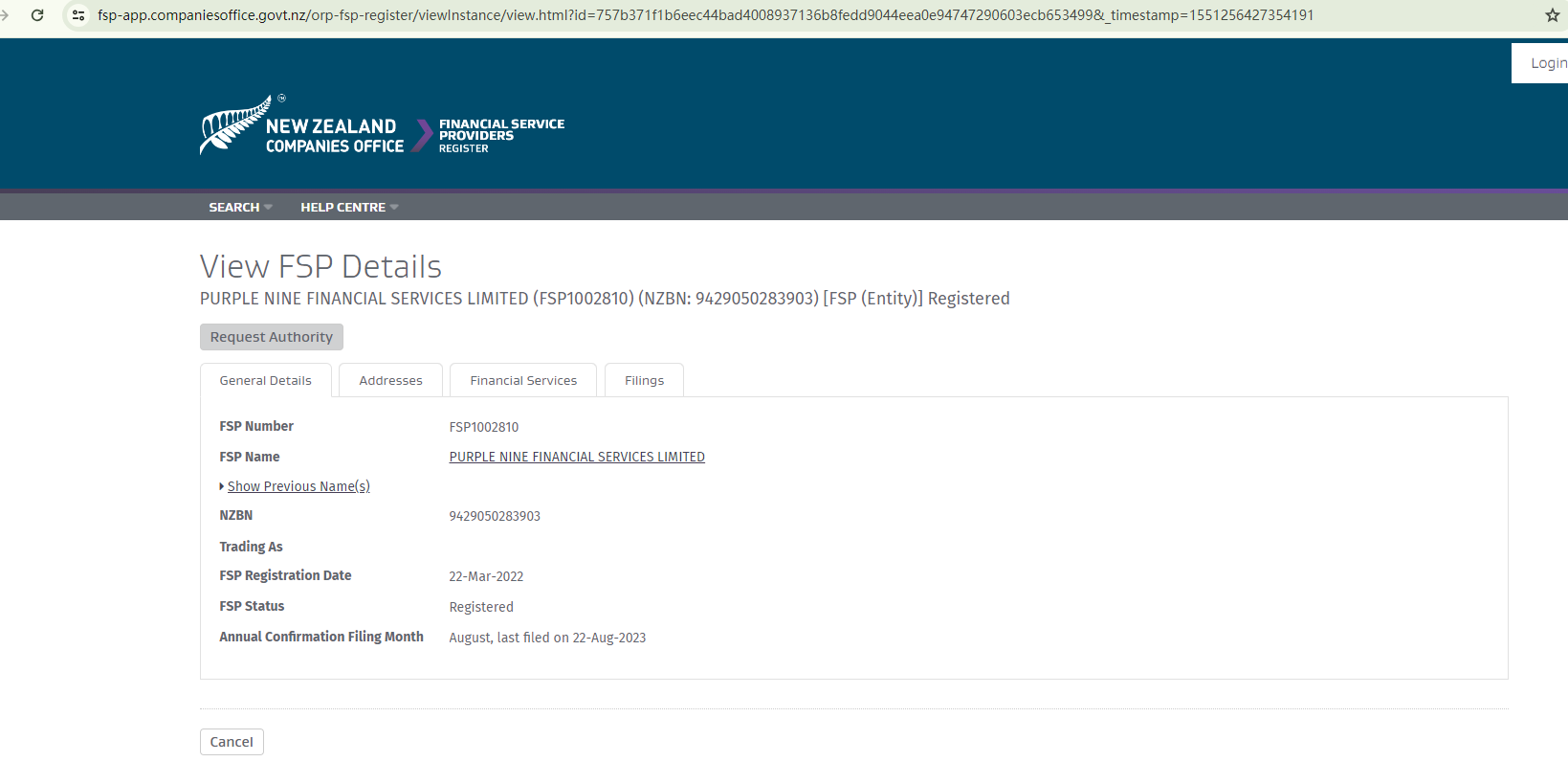The image size is (1568, 762).
Task: Click the browser address bar URL
Action: pos(705,15)
